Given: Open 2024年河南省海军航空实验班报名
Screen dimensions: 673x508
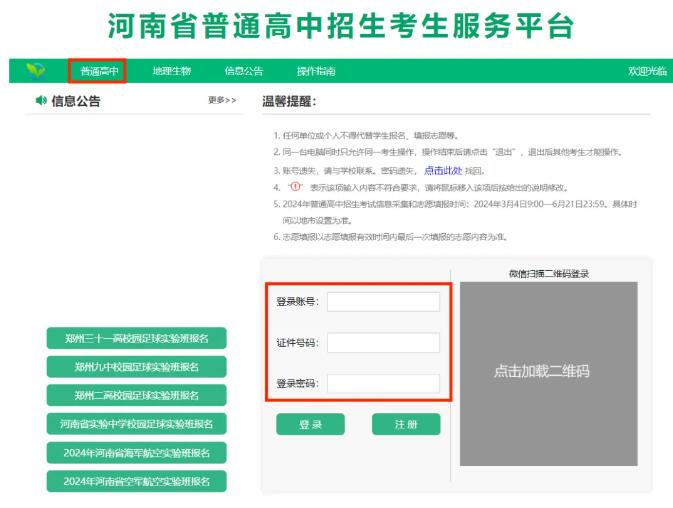Looking at the screenshot, I should (136, 453).
